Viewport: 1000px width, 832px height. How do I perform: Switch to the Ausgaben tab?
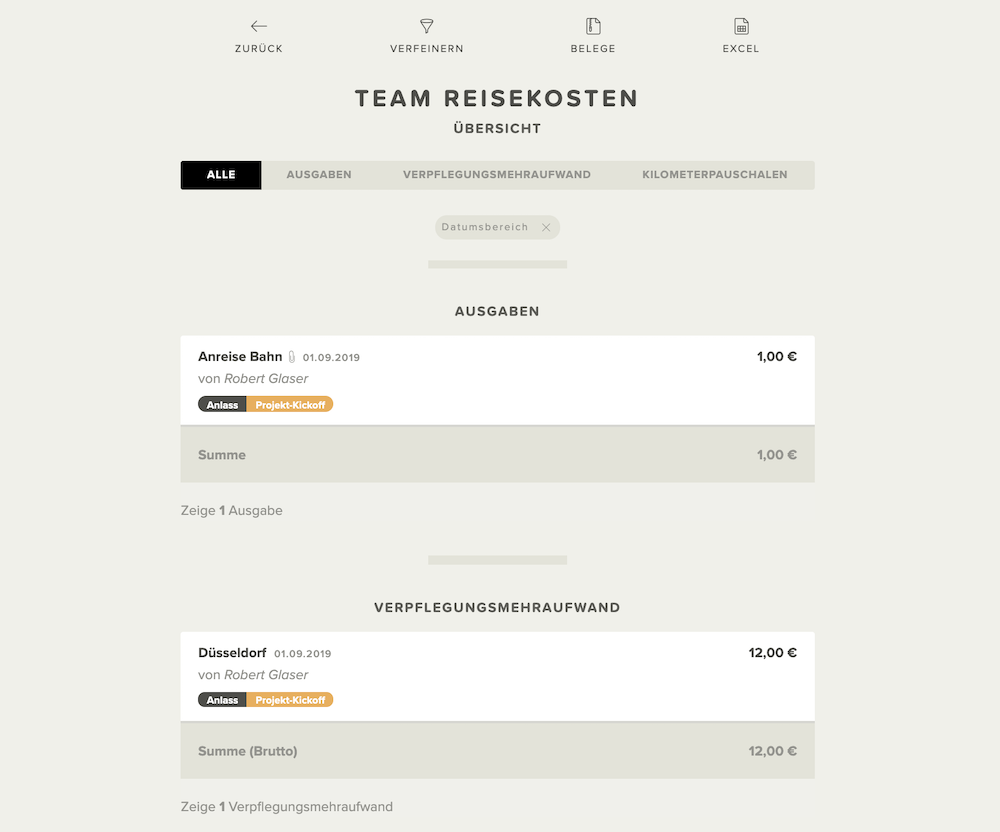click(319, 175)
